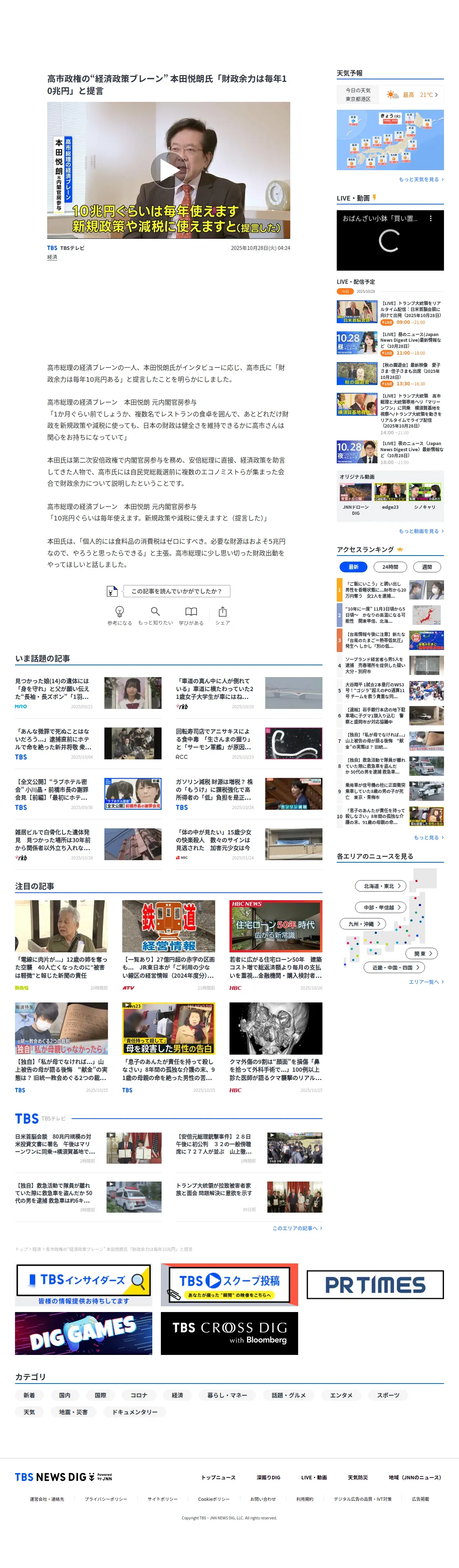This screenshot has width=459, height=1568.
Task: Open the TBS スクープ投稿 banner
Action: [229, 1285]
